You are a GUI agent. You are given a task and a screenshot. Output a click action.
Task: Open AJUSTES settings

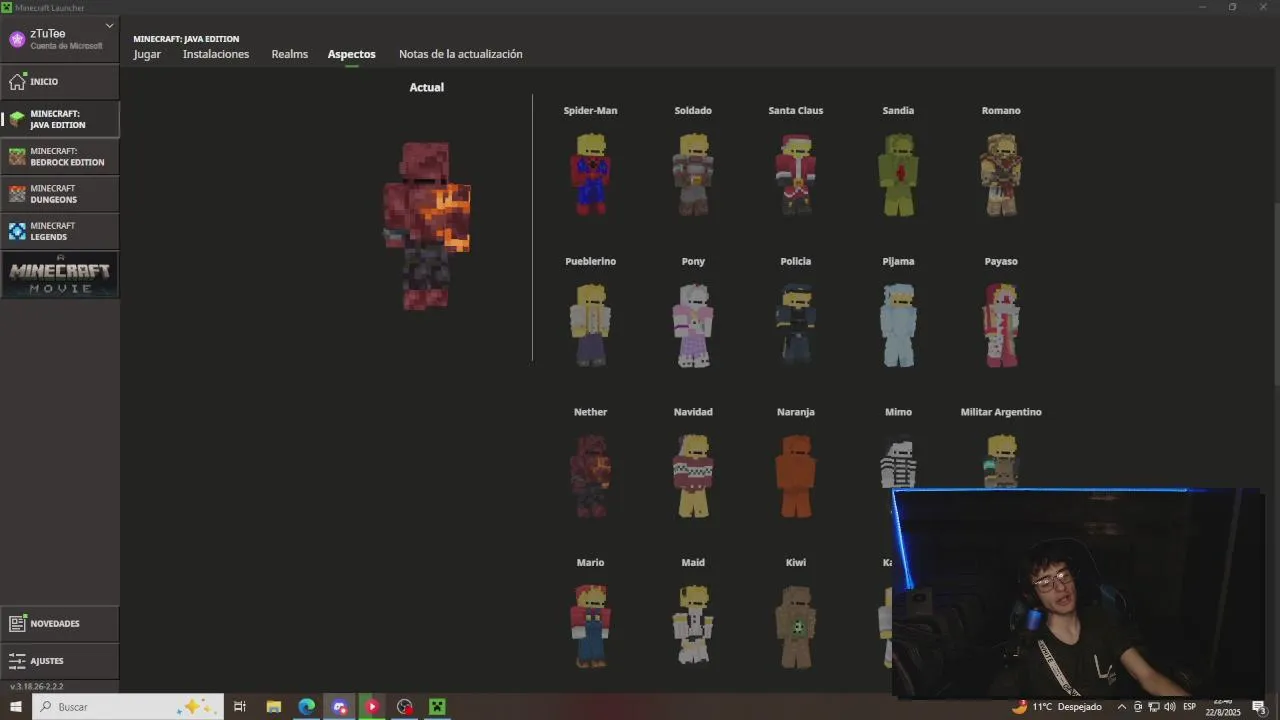pyautogui.click(x=60, y=661)
